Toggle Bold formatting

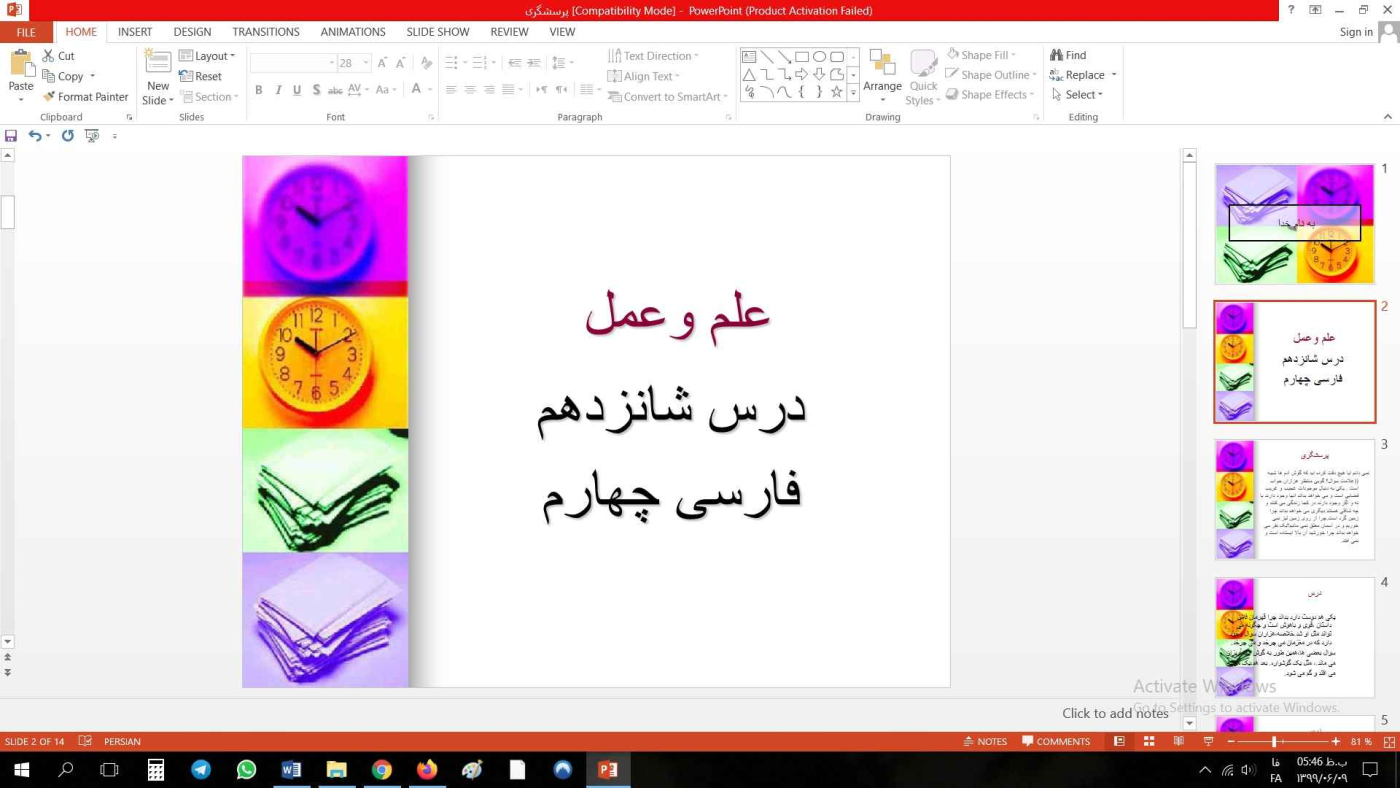click(x=258, y=90)
